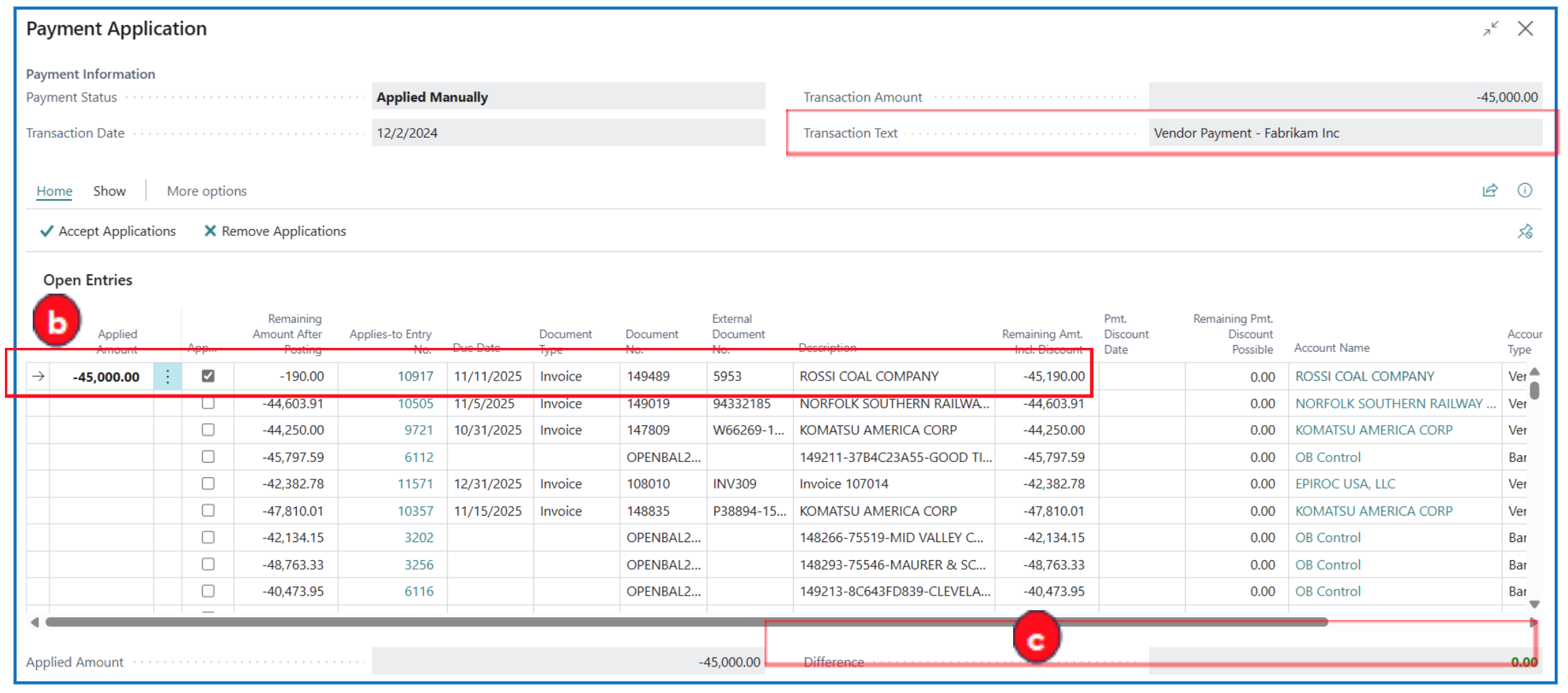Close the Payment Application dialog
The height and width of the screenshot is (693, 1568).
click(1526, 29)
